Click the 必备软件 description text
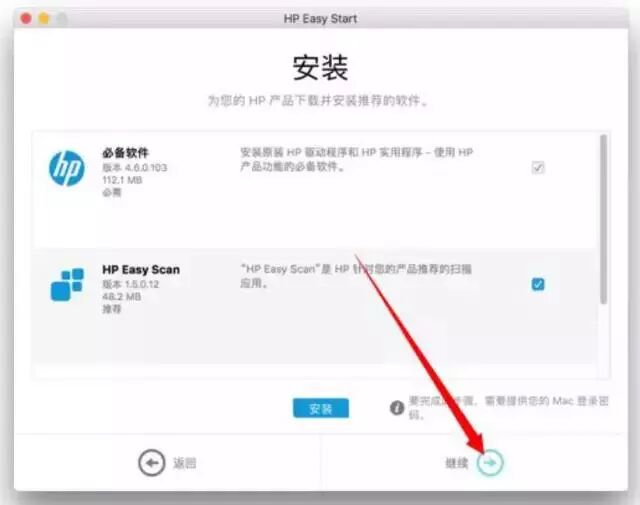Image resolution: width=640 pixels, height=505 pixels. 357,159
